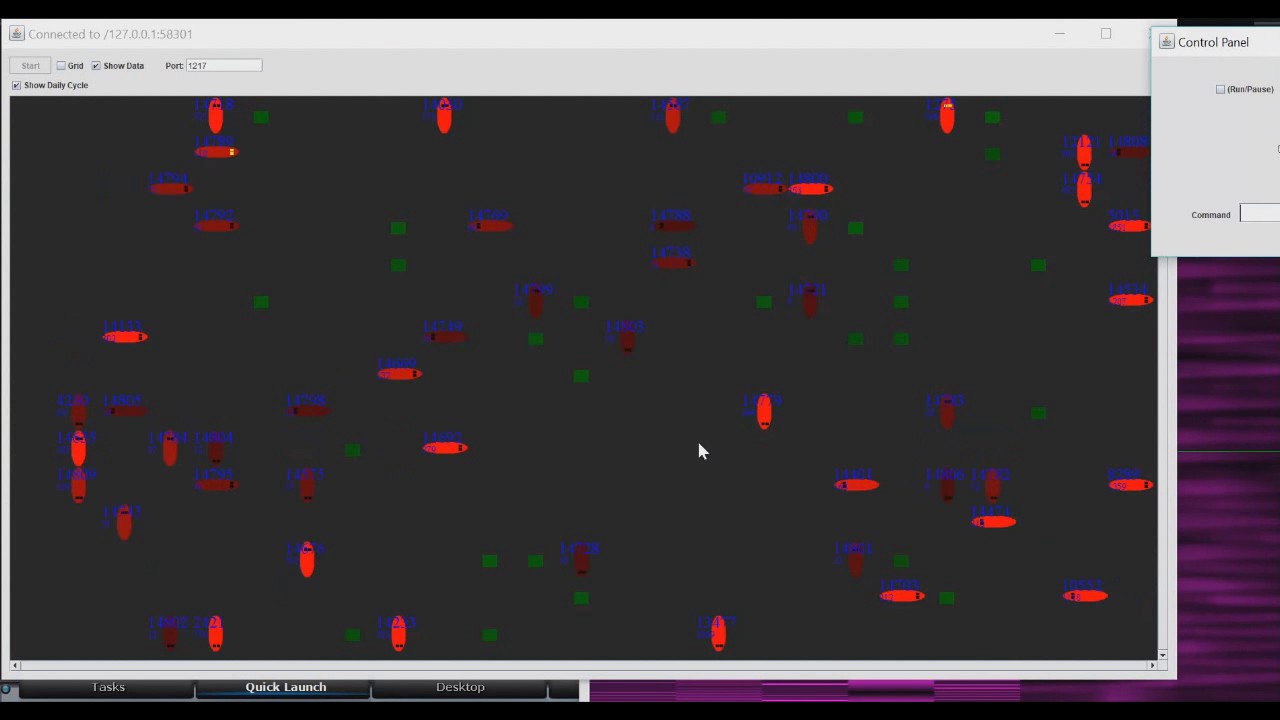Select the agent labeled 14133
The image size is (1280, 720).
point(125,337)
